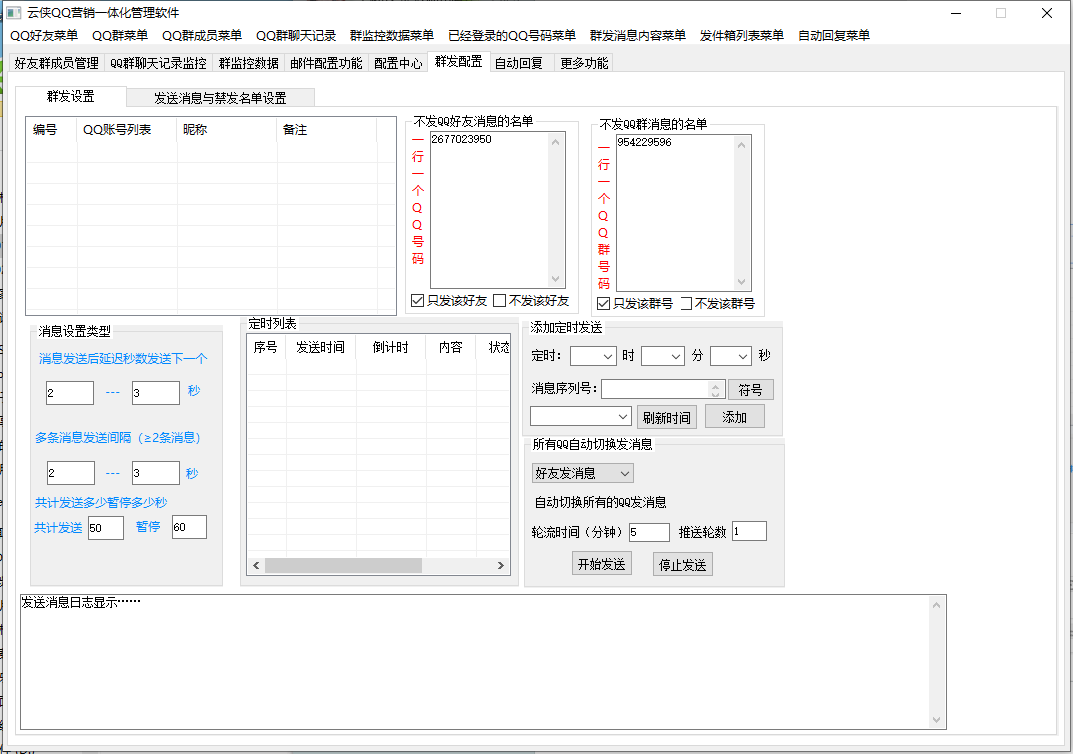Open the QQ群菜单 menu
Viewport: 1073px width, 754px height.
pyautogui.click(x=120, y=36)
